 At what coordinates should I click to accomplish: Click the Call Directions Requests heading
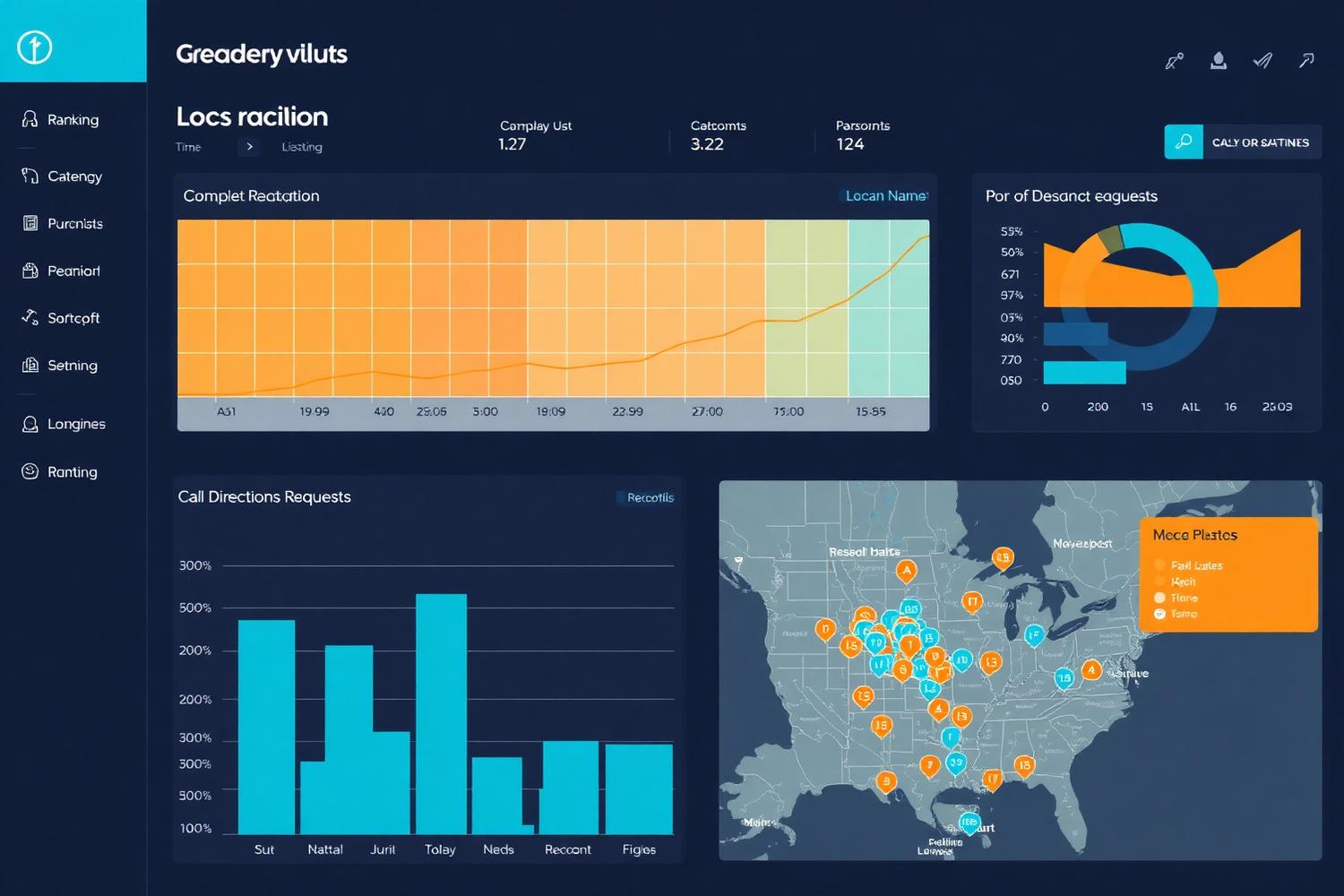[x=264, y=496]
